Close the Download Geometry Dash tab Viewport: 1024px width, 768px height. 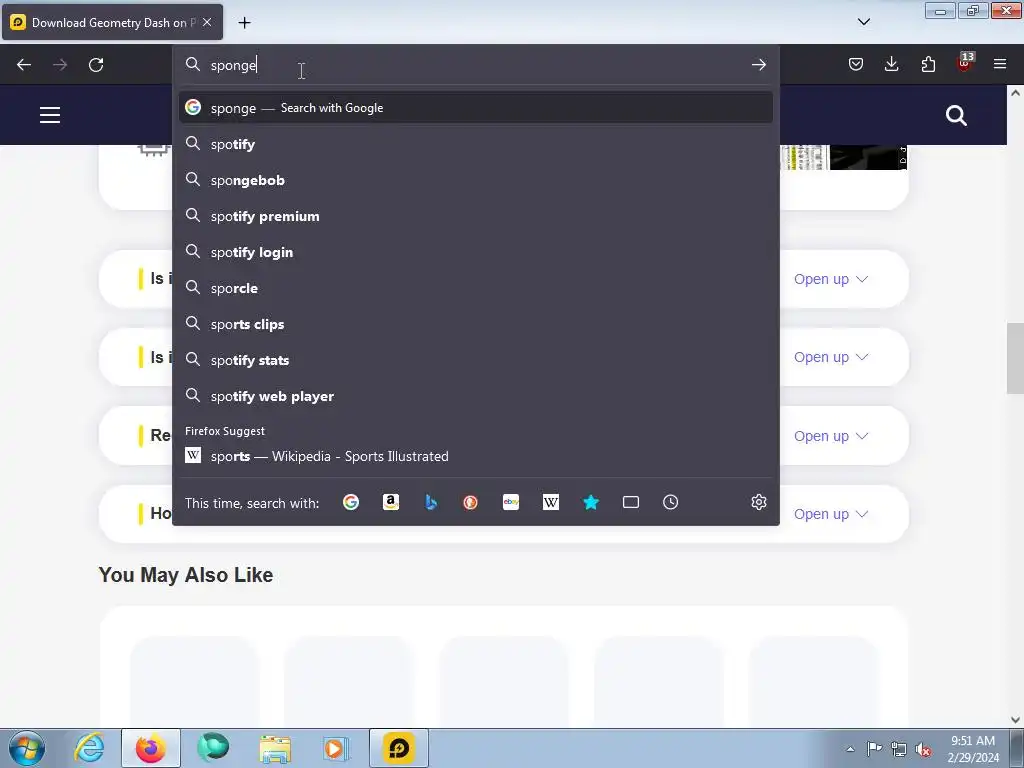pos(207,22)
